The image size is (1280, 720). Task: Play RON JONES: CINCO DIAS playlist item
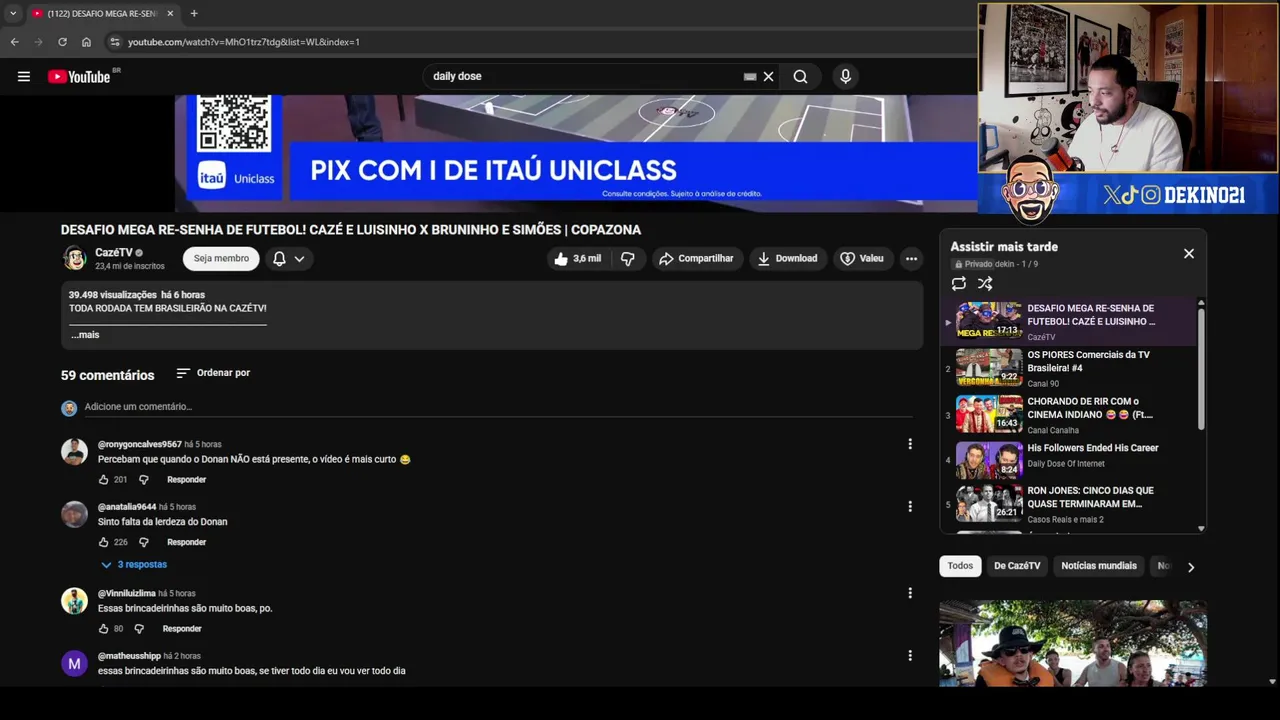(1068, 505)
